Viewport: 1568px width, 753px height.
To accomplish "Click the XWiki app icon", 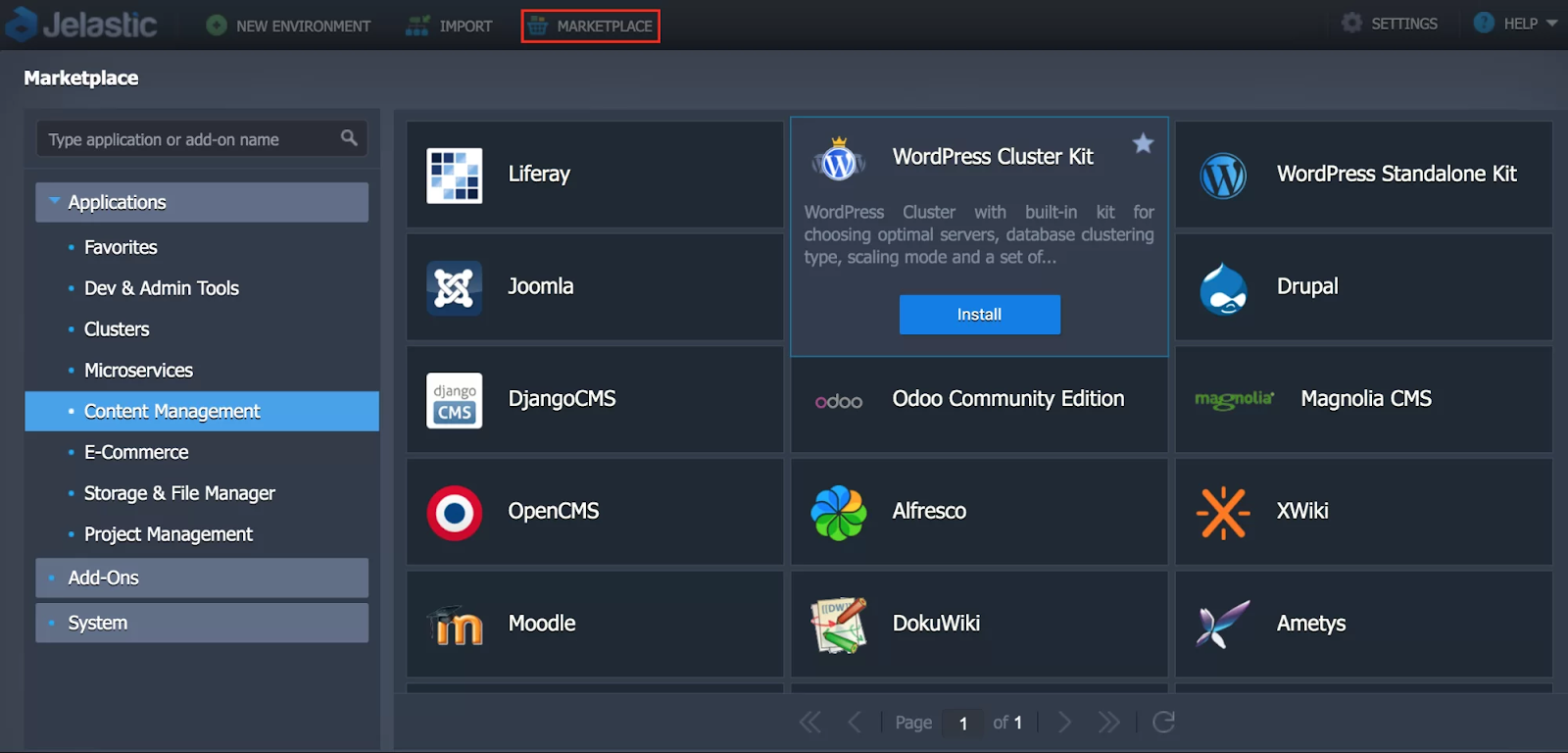I will (1223, 513).
